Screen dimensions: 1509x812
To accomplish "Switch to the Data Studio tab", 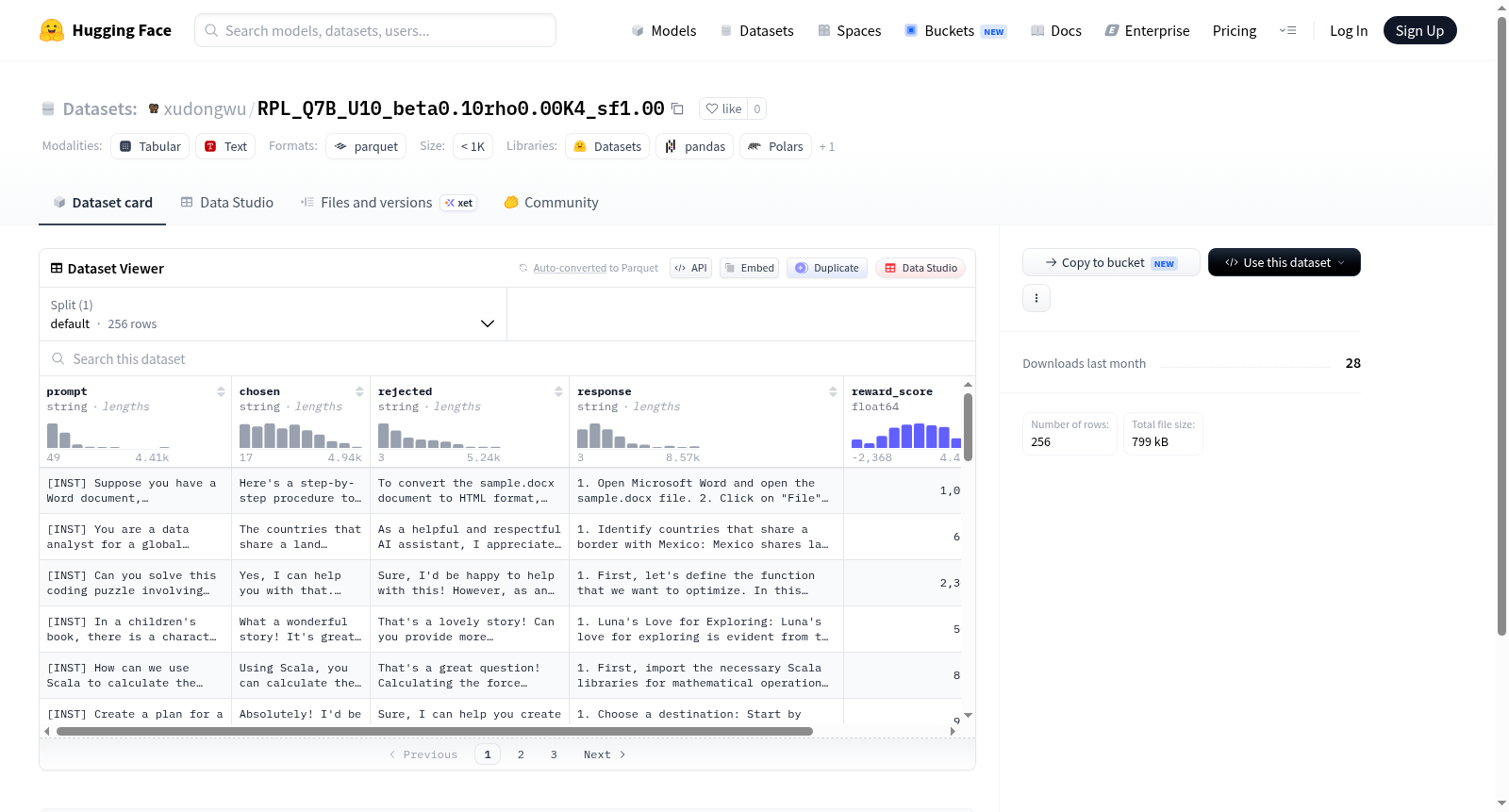I will pyautogui.click(x=226, y=202).
